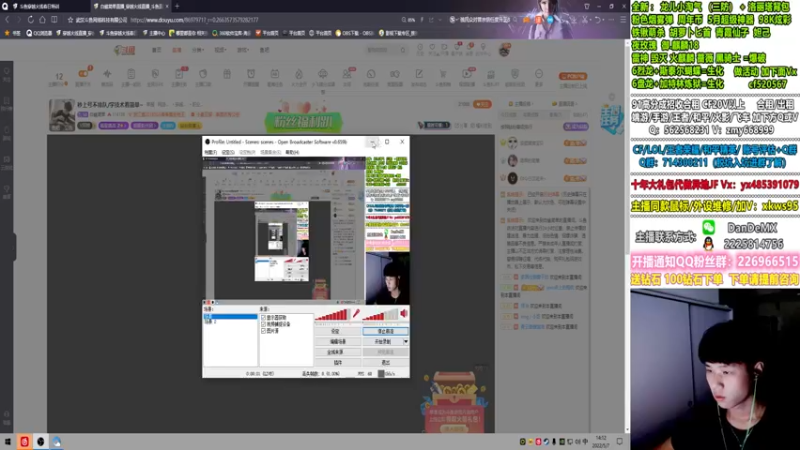Click the heart icon in Douyu header
This screenshot has width=800, height=450.
pyautogui.click(x=432, y=47)
